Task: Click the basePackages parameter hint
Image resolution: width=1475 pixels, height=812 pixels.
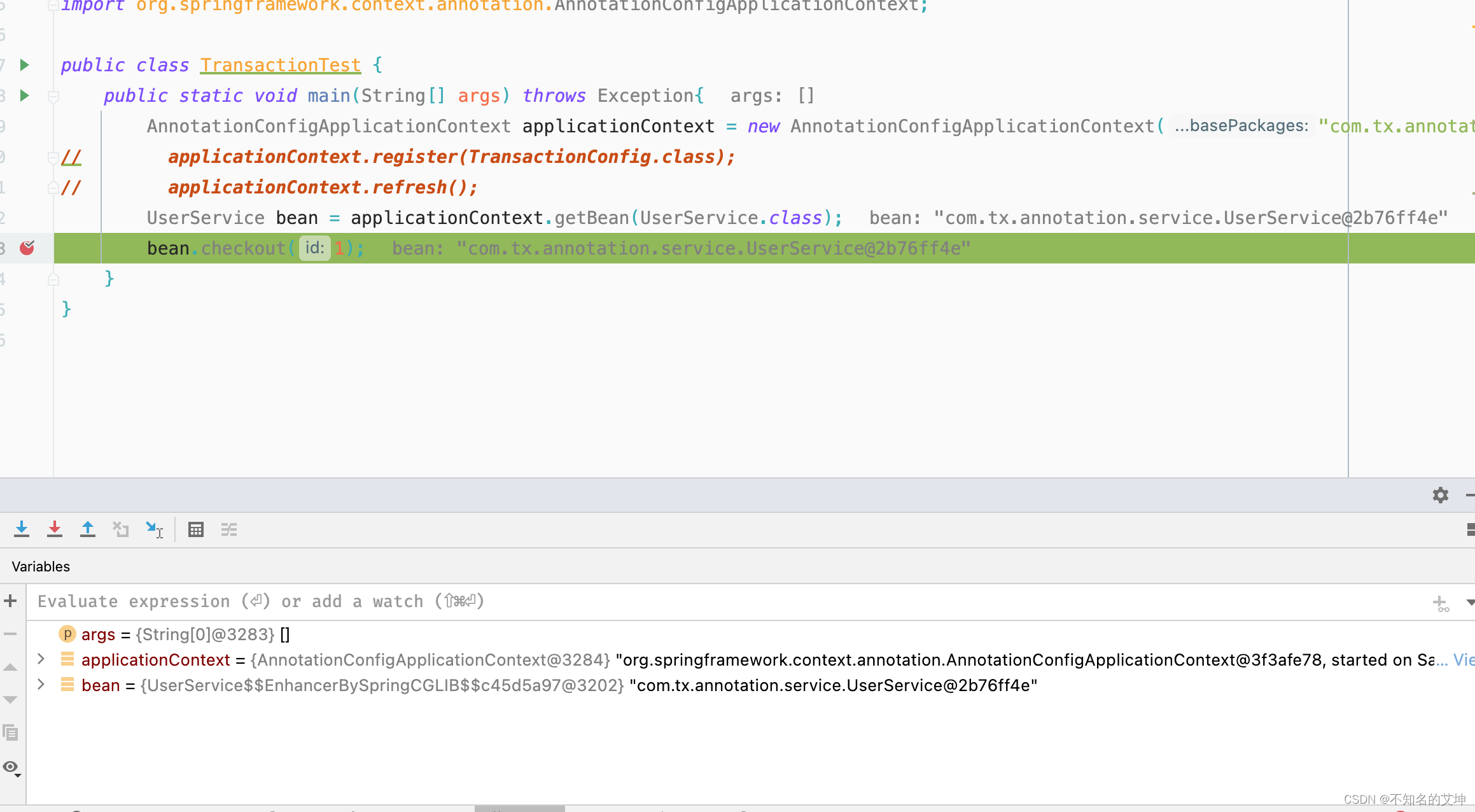Action: pyautogui.click(x=1241, y=126)
